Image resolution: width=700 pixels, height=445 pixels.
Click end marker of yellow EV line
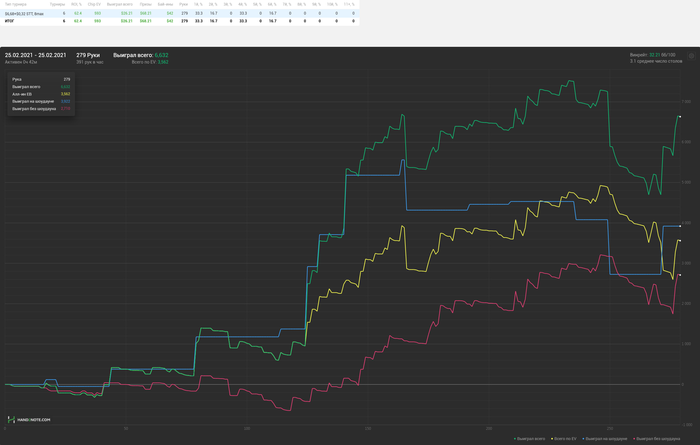point(680,241)
